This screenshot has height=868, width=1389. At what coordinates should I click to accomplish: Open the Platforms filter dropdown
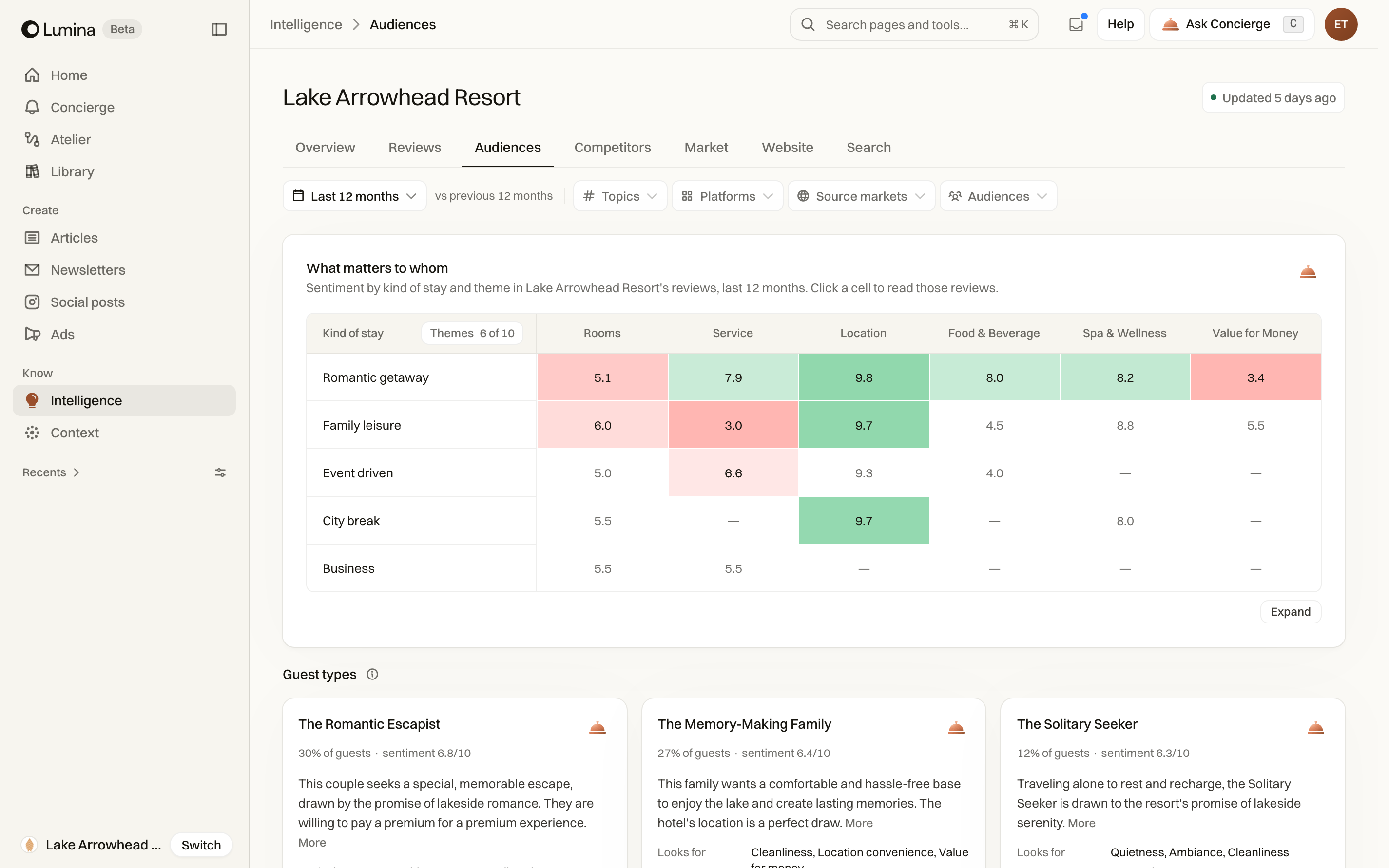[x=727, y=196]
